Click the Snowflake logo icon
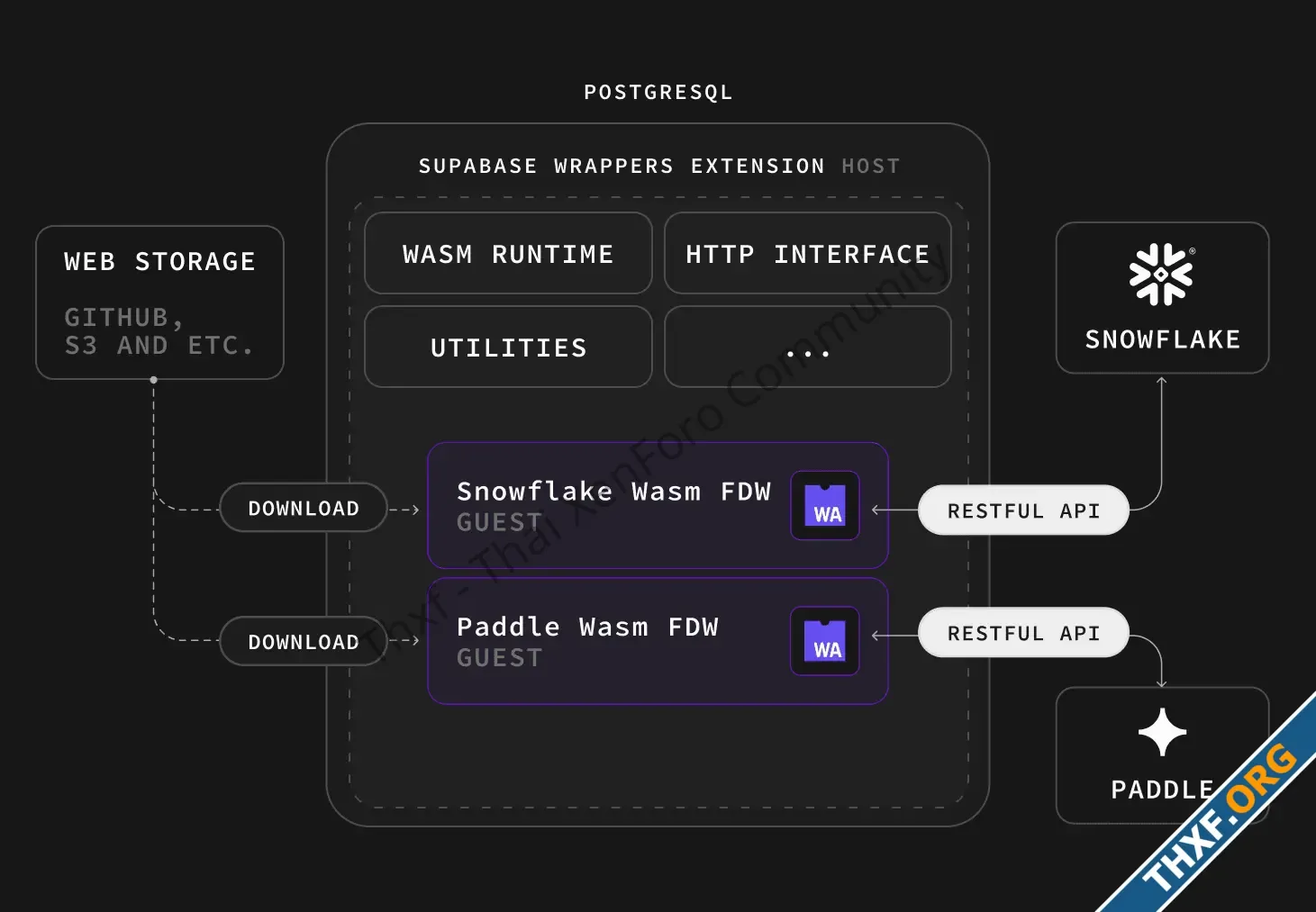This screenshot has width=1316, height=912. coord(1162,275)
